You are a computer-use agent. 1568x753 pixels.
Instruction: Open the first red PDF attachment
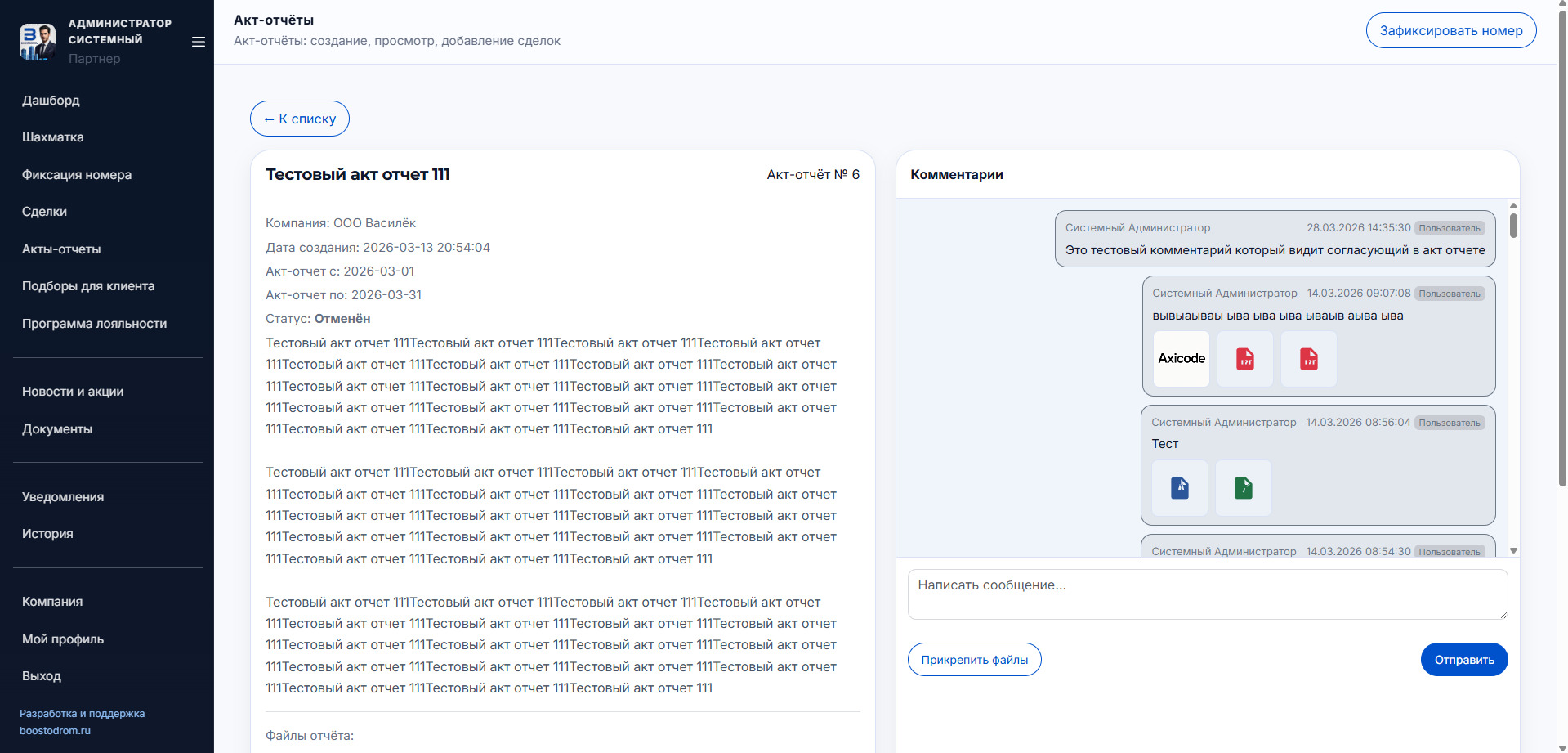tap(1244, 359)
